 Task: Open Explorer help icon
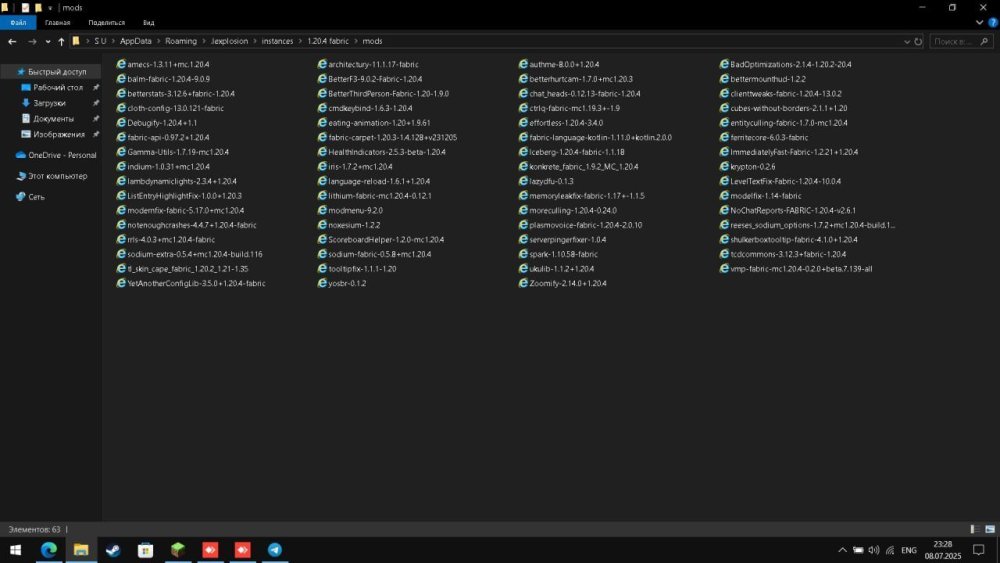point(992,22)
